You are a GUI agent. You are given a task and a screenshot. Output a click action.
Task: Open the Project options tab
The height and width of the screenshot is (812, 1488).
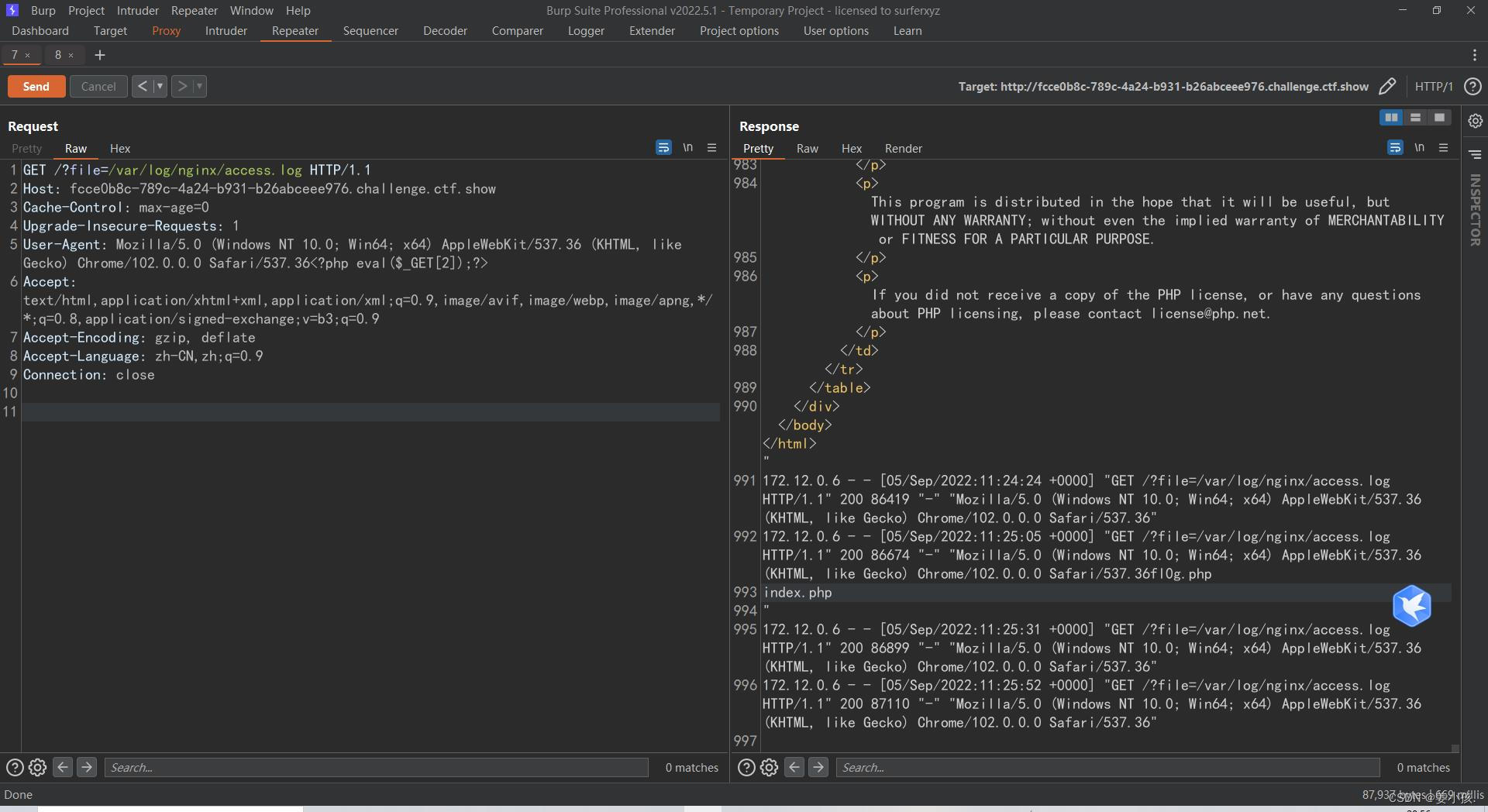pyautogui.click(x=739, y=30)
